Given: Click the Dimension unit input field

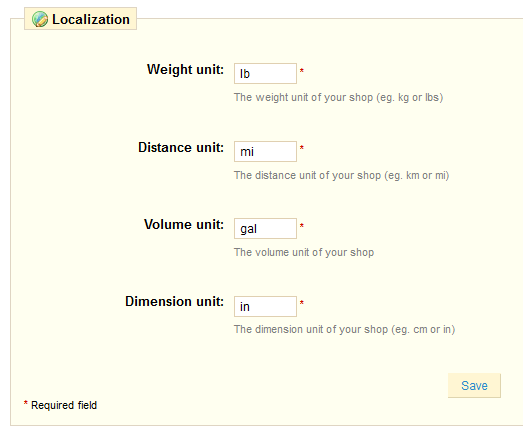Looking at the screenshot, I should (x=265, y=306).
